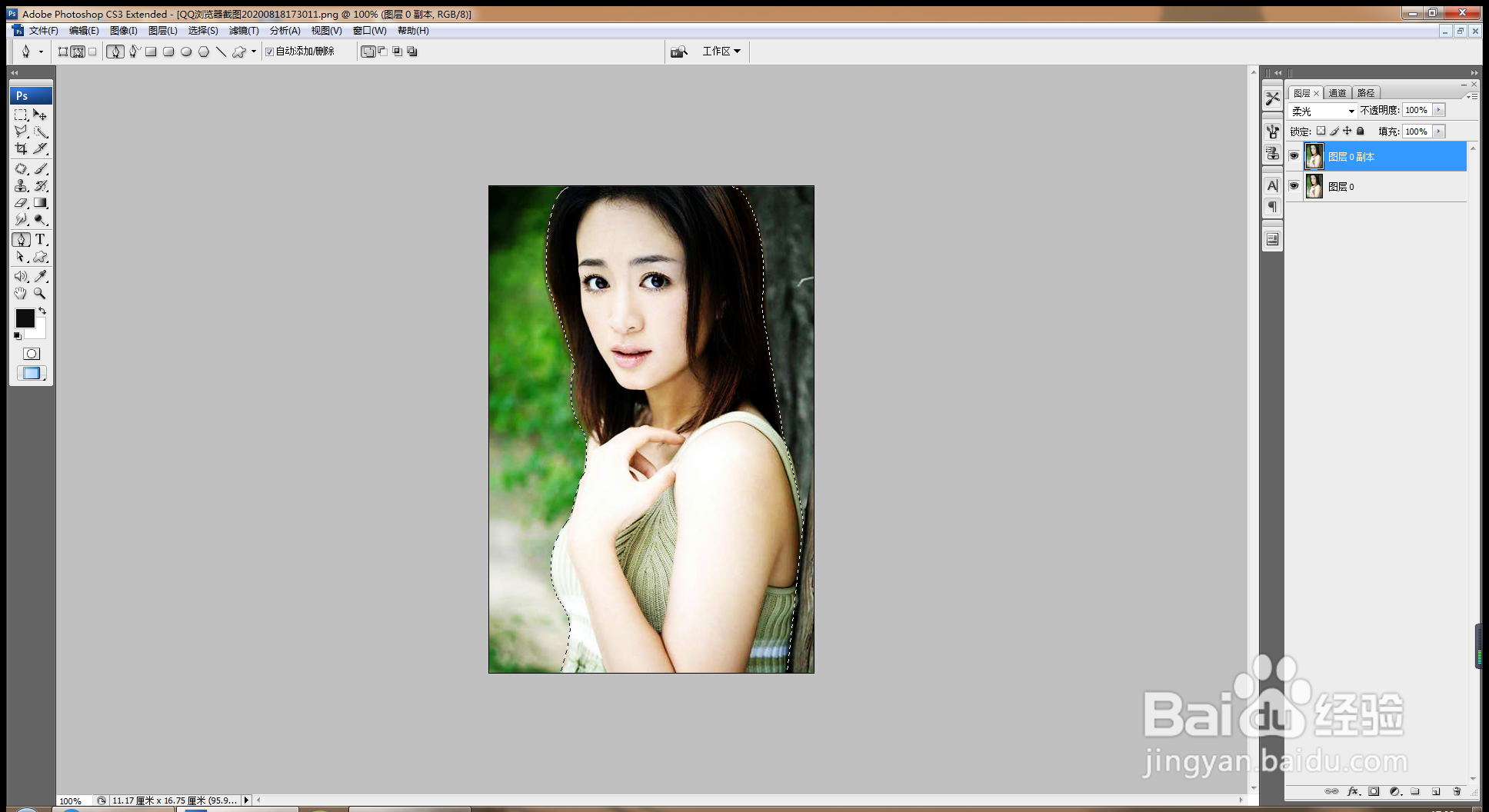1489x812 pixels.
Task: Switch to the 路径 tab
Action: [x=1365, y=93]
